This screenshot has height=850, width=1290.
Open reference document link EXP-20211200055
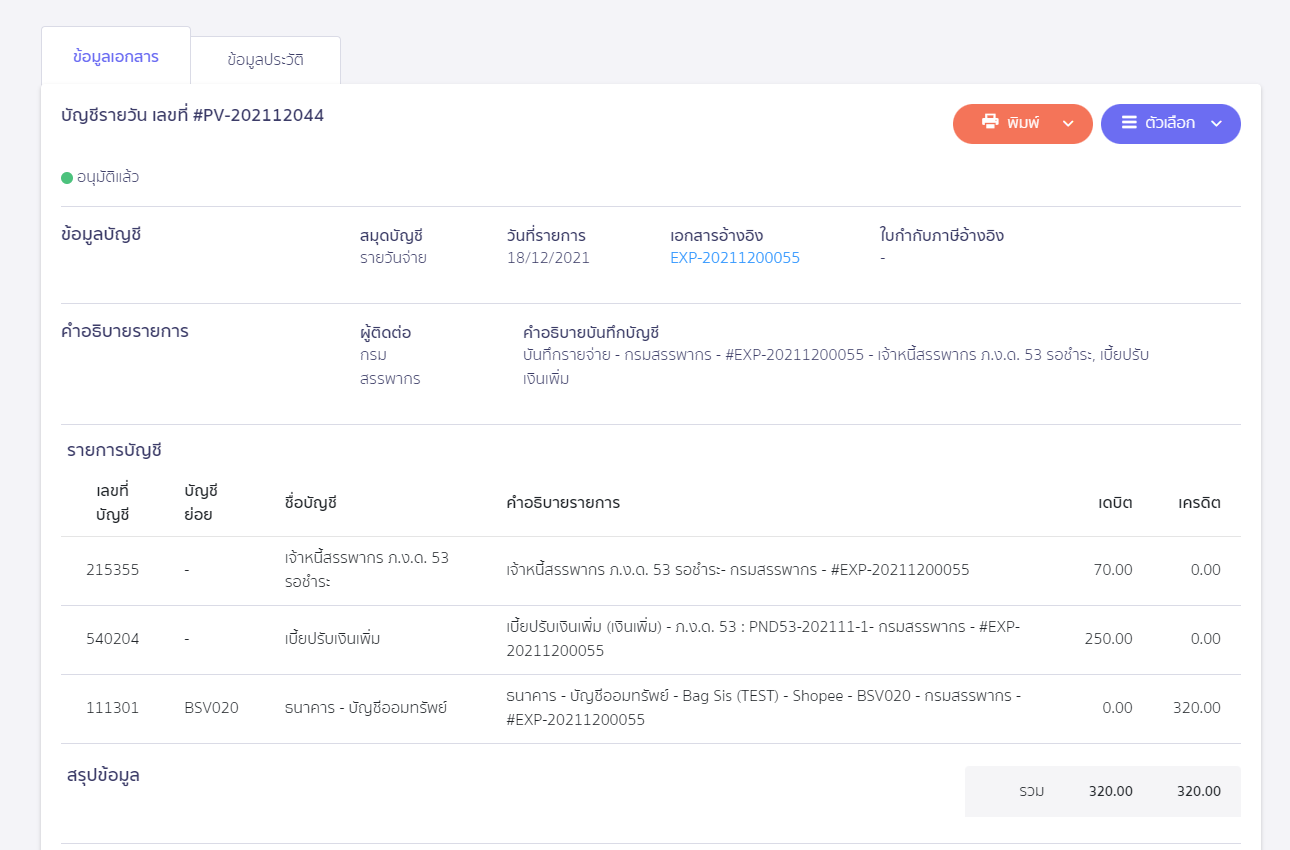click(x=734, y=258)
